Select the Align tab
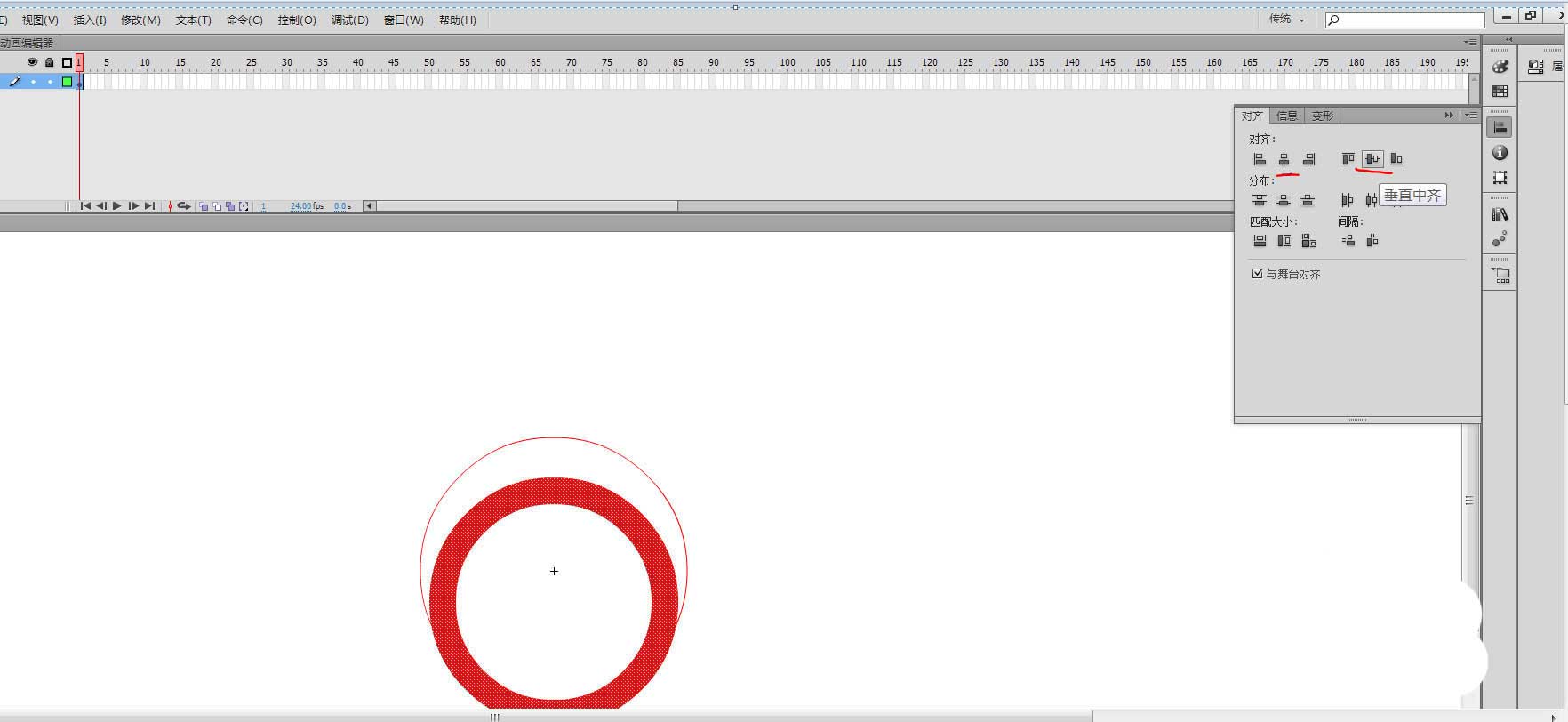The image size is (1568, 722). 1252,116
